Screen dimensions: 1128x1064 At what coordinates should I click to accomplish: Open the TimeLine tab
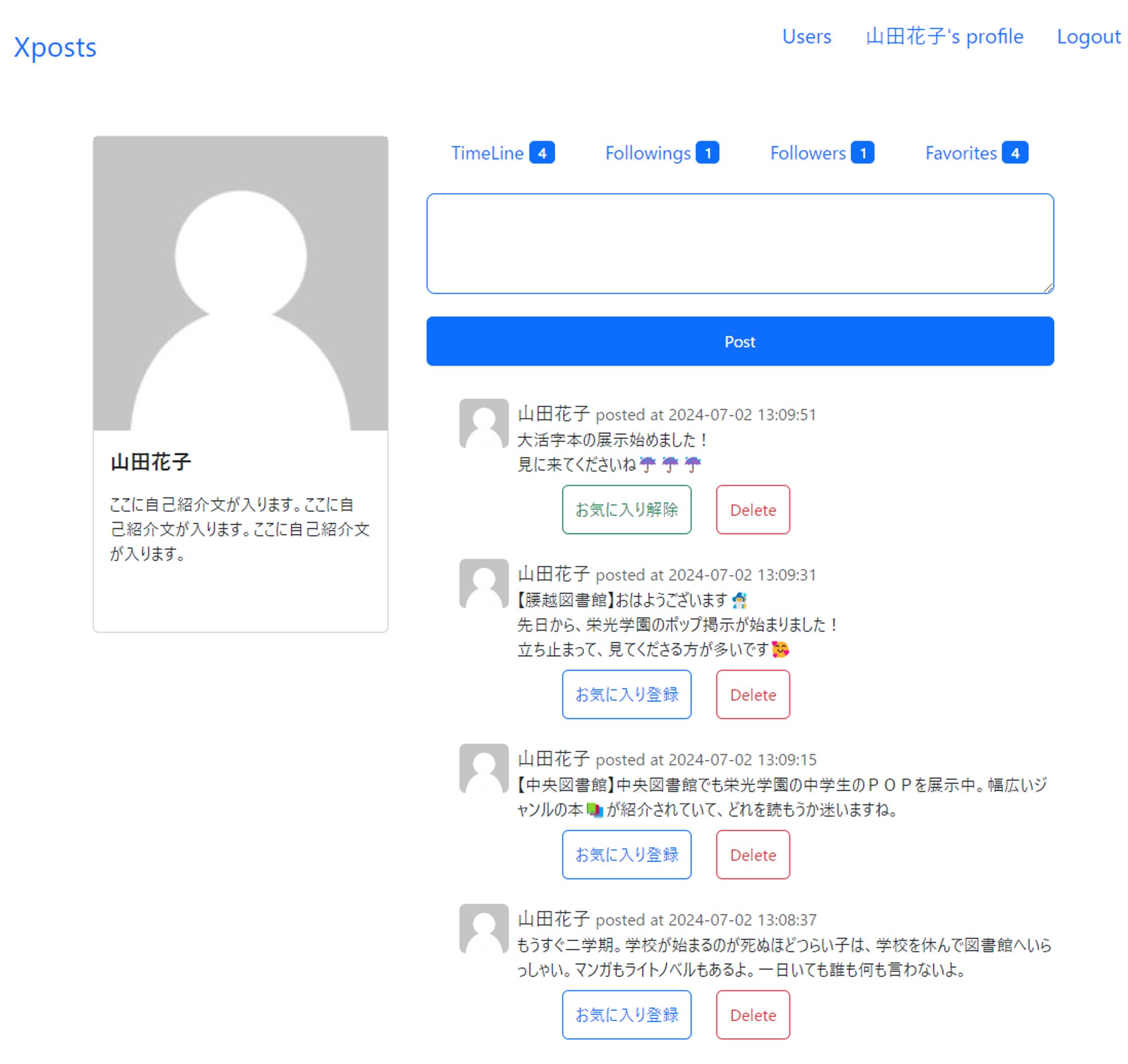(x=502, y=153)
